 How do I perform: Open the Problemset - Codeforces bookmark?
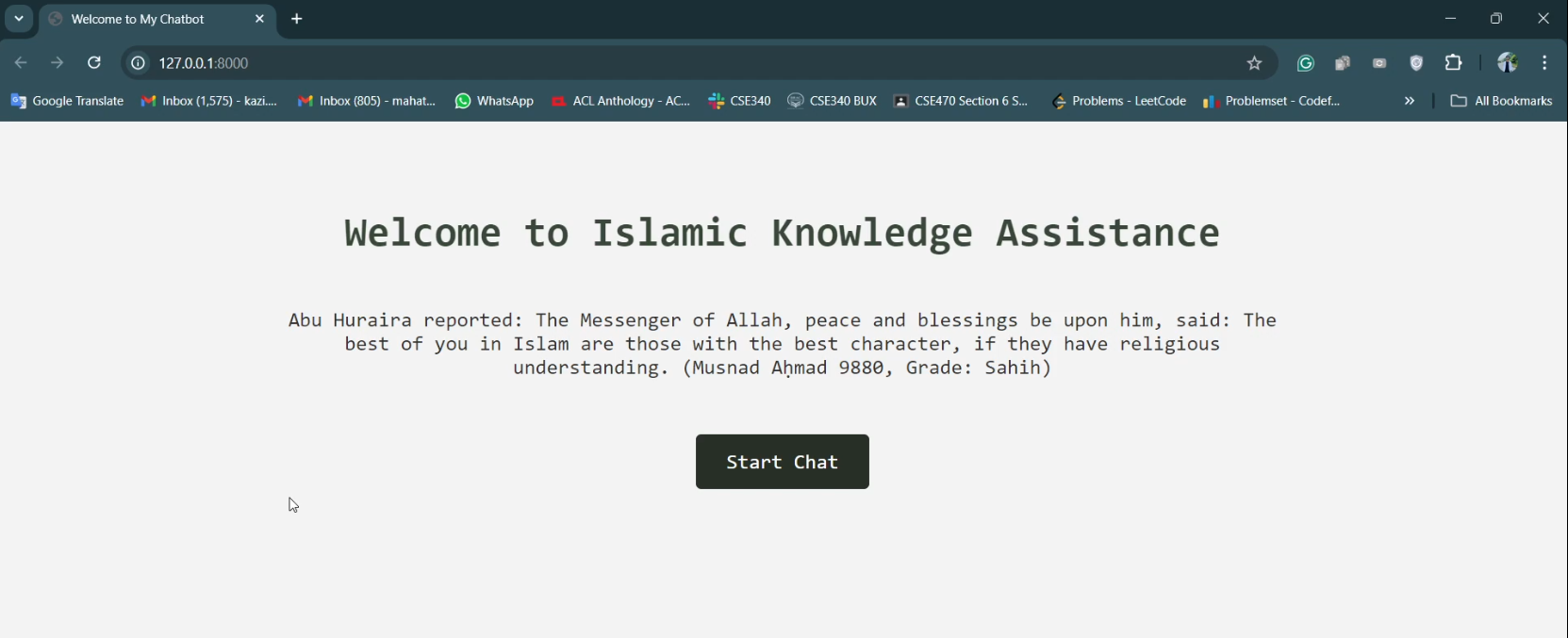[x=1272, y=101]
